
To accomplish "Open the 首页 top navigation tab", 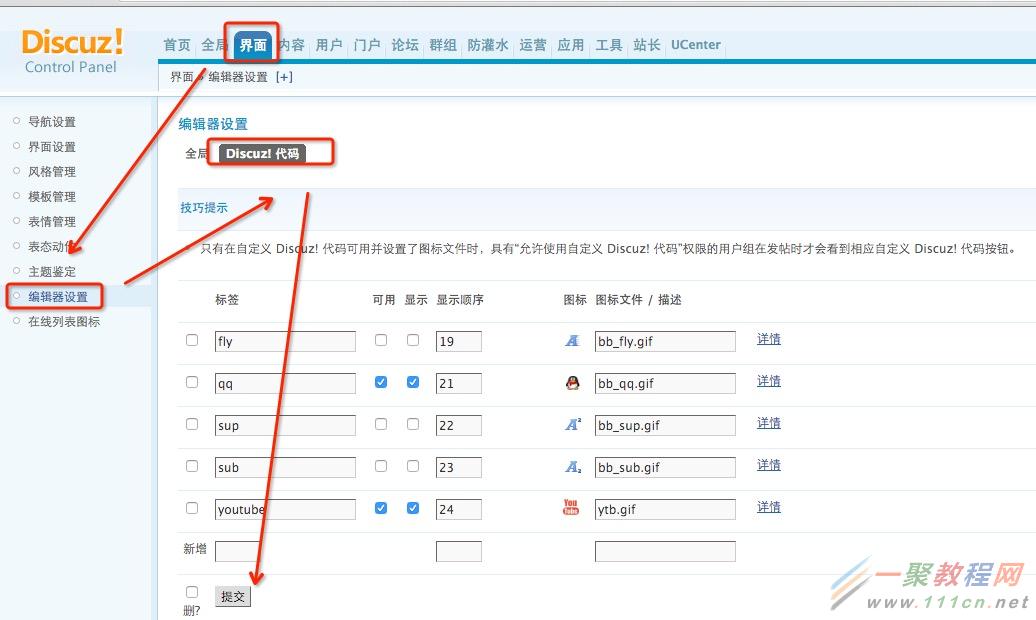I will point(177,45).
